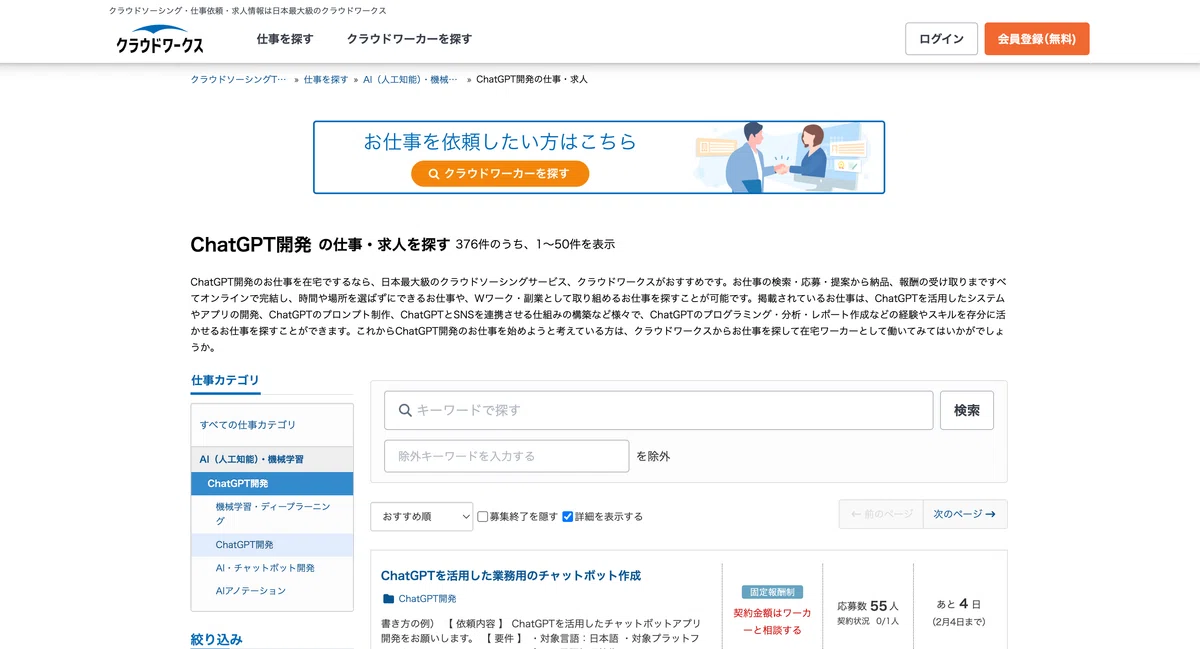Open クラウドワーカーを探す in top navigation
This screenshot has height=649, width=1200.
pos(409,39)
